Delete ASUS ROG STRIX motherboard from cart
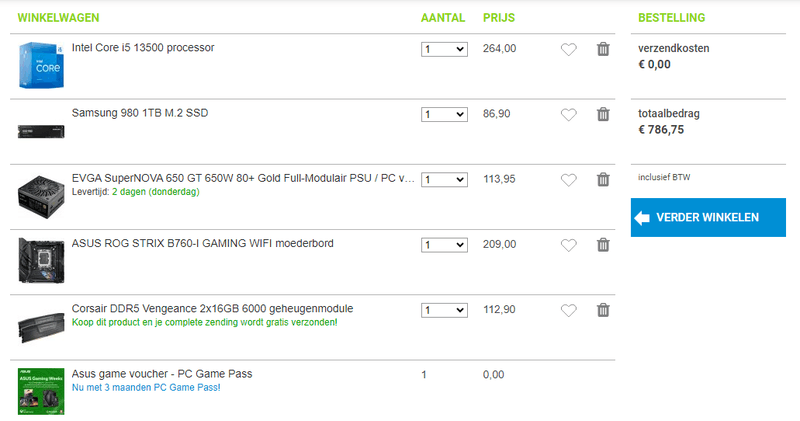Screen dimensions: 800x421 coord(603,245)
